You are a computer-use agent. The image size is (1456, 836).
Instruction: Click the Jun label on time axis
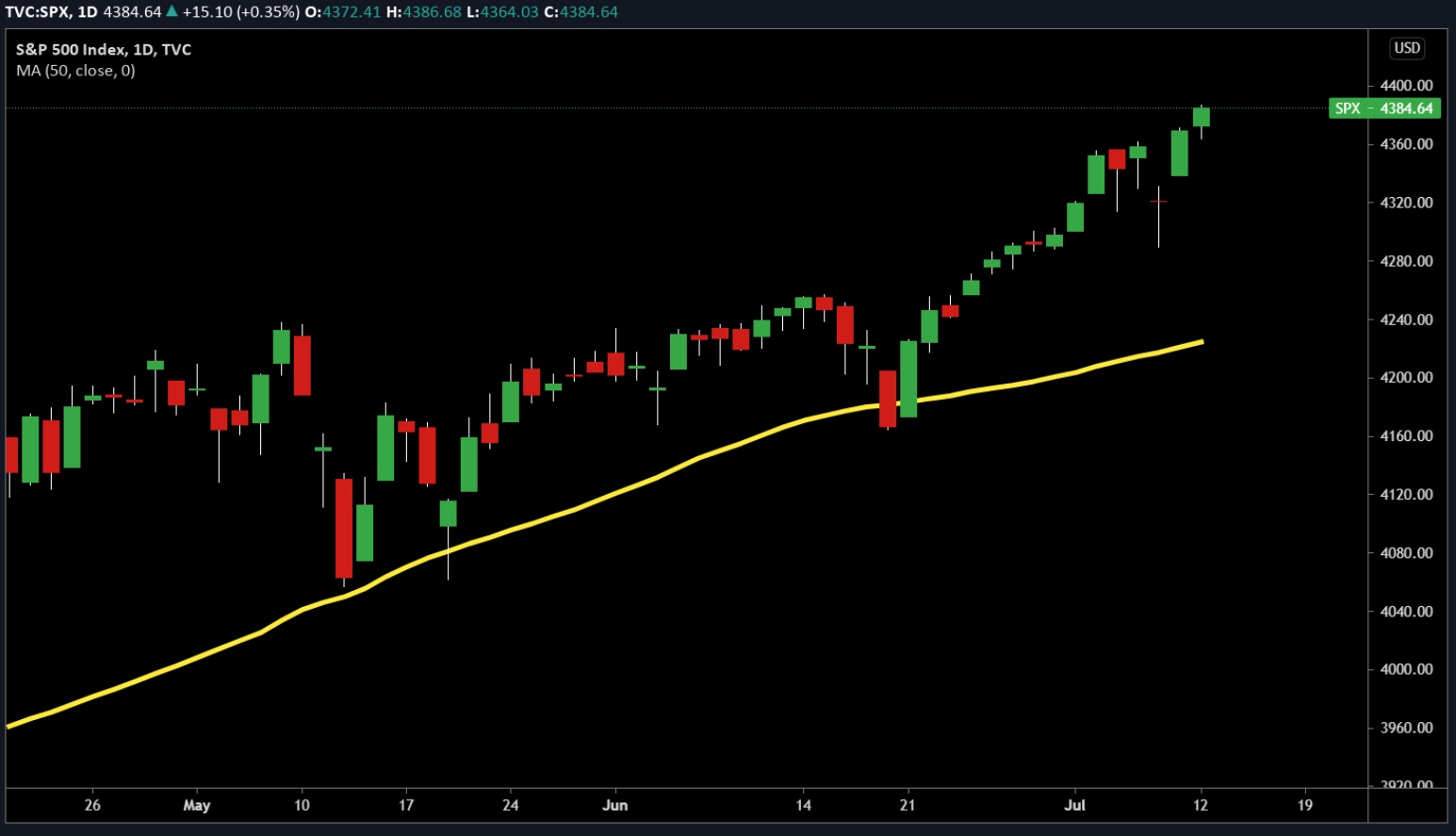pyautogui.click(x=615, y=805)
